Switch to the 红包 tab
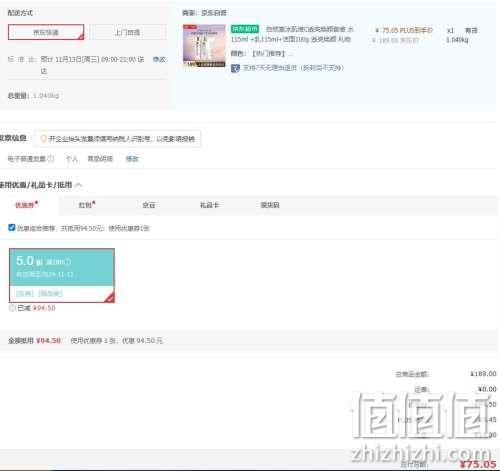 point(86,205)
